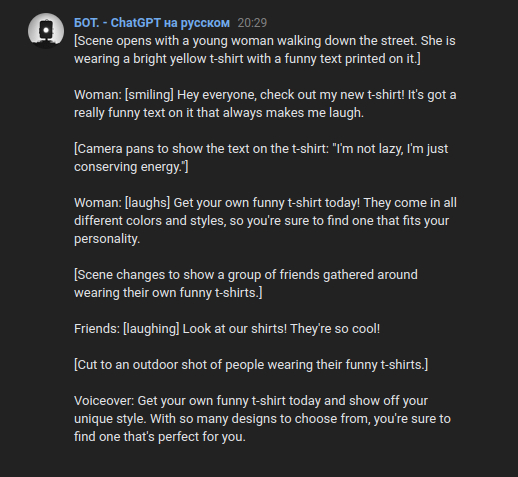Open the bot's robot avatar profile picture
Image resolution: width=518 pixels, height=477 pixels.
coord(46,31)
